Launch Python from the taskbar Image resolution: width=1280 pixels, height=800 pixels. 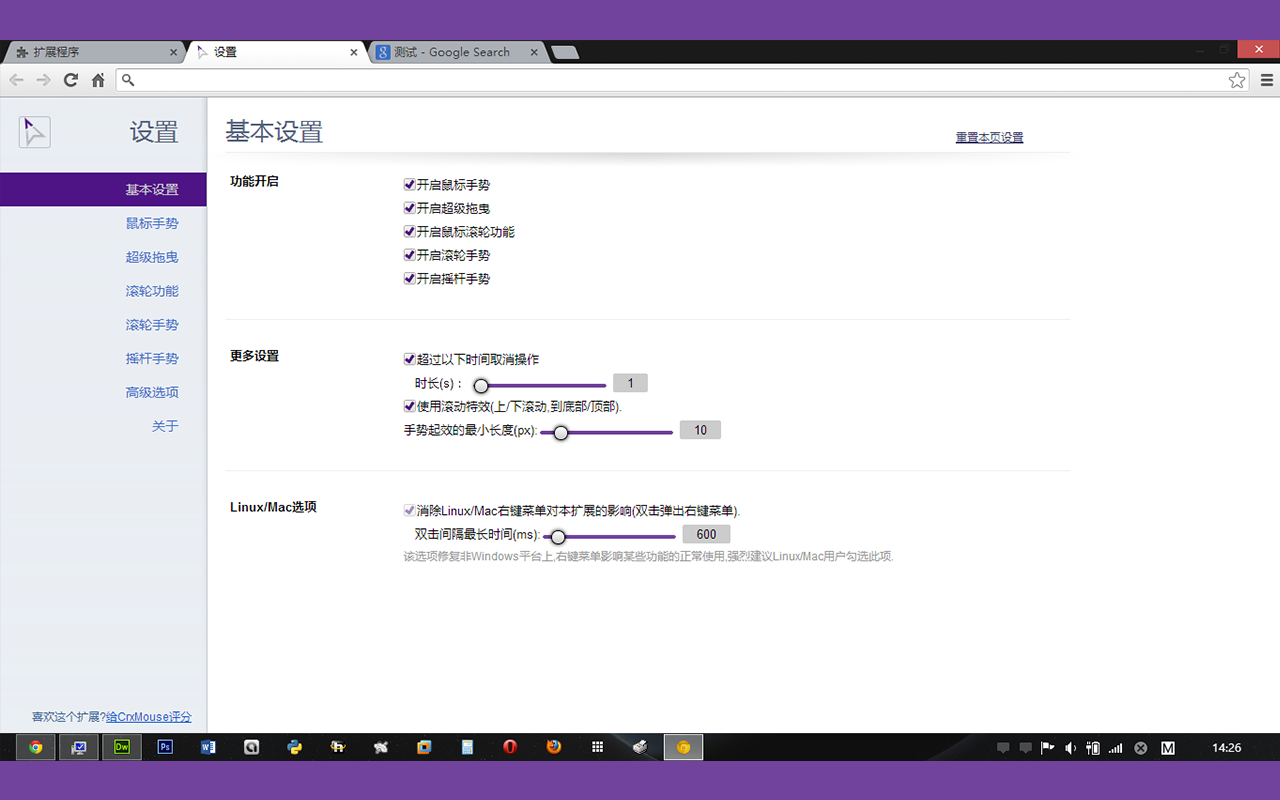tap(294, 746)
